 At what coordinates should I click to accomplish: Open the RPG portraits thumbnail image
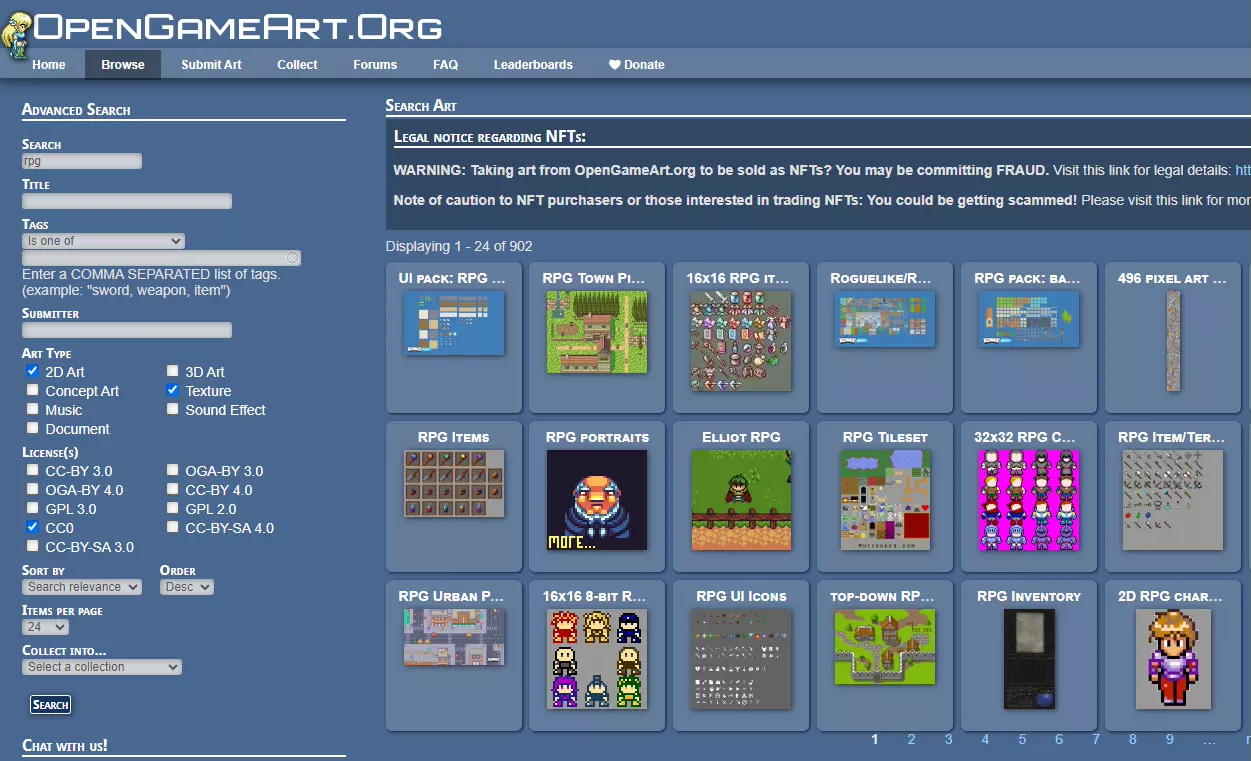tap(596, 499)
